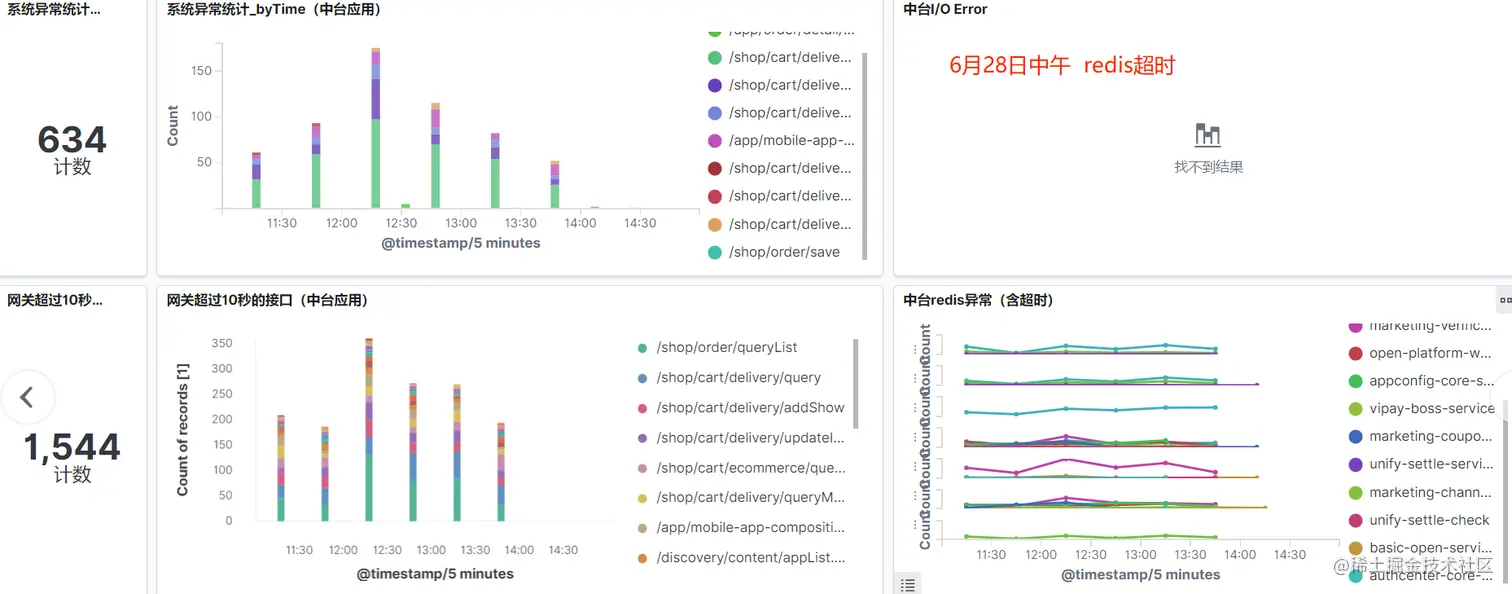This screenshot has width=1512, height=594.
Task: Select dark purple /shop/cart/delive... legend dot
Action: (x=715, y=85)
